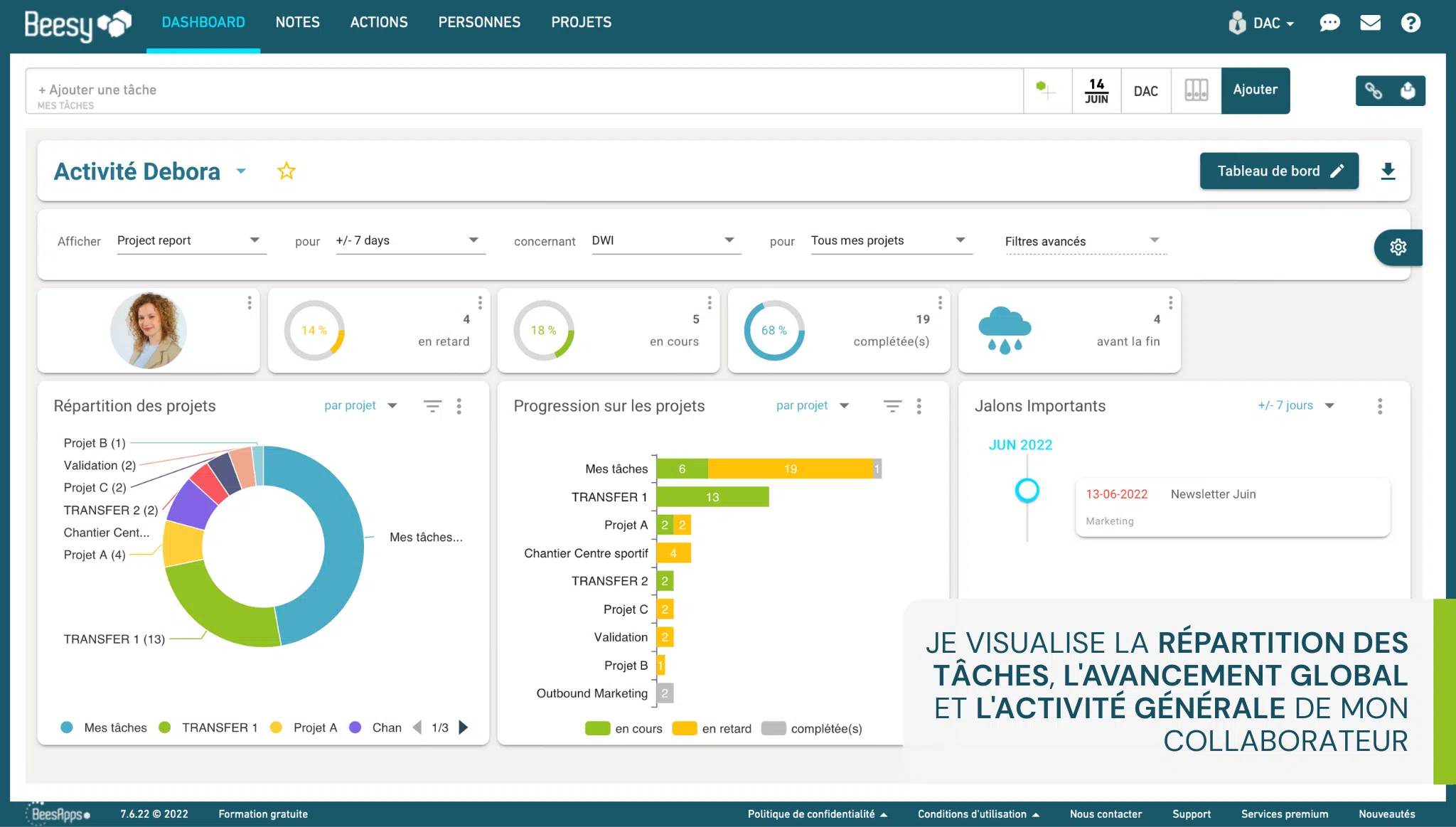
Task: Expand the Filtres avancés selector
Action: [1084, 241]
